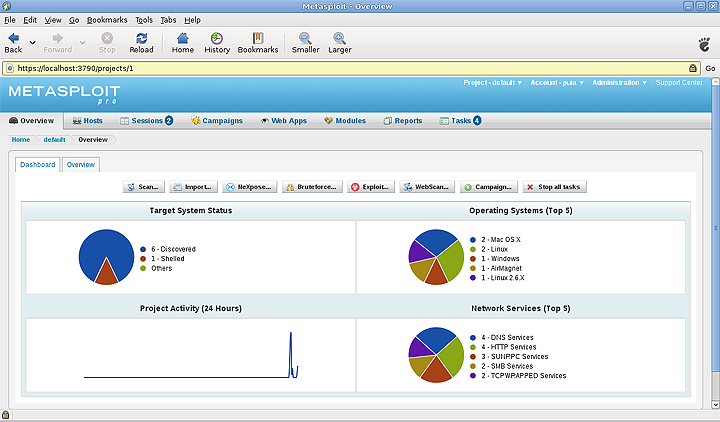Select the Reports navigation tab
The height and width of the screenshot is (422, 720).
(403, 121)
